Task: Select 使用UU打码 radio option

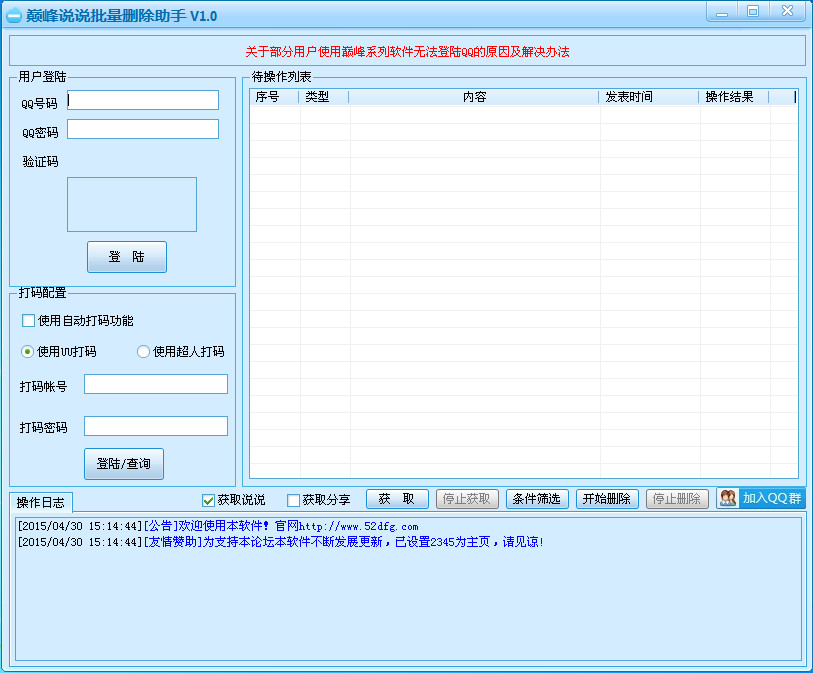Action: [x=28, y=351]
